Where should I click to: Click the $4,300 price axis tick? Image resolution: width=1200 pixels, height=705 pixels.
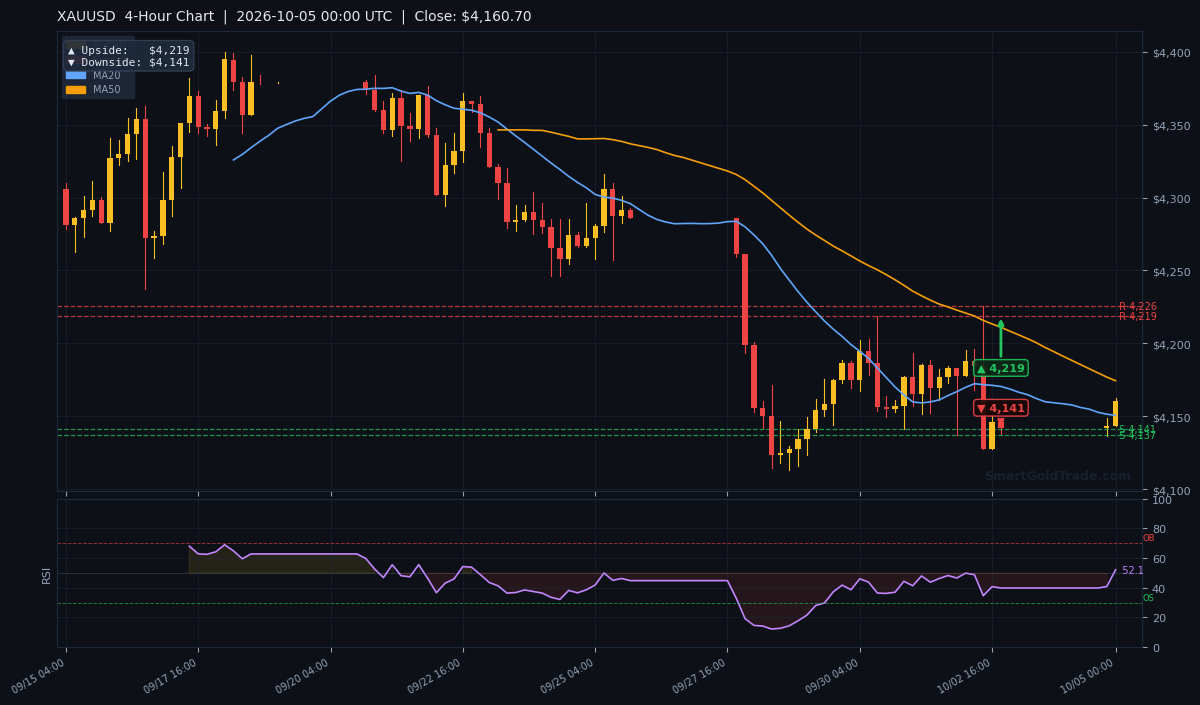[1172, 199]
